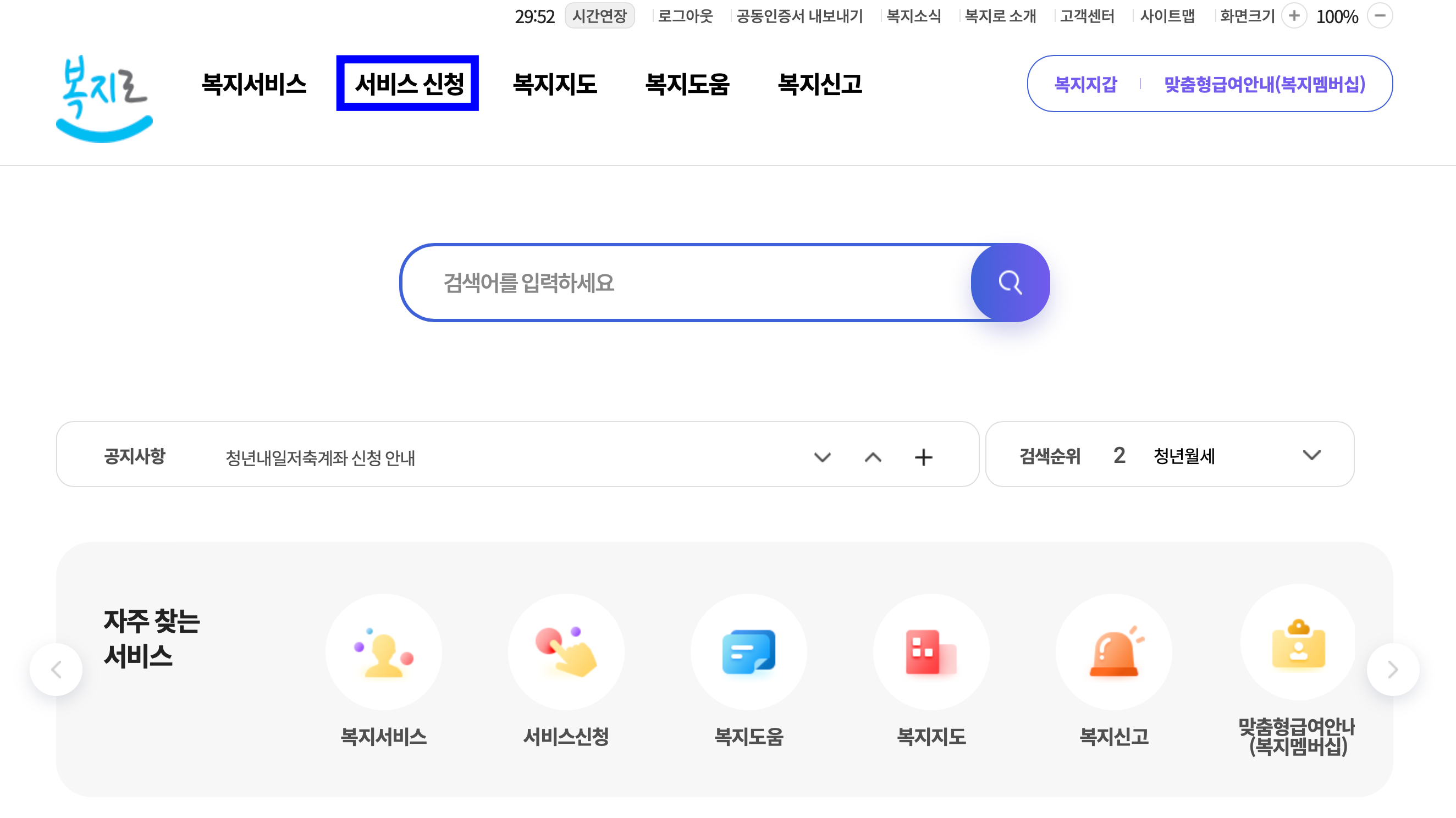Open the 복지지도 red building icon
The height and width of the screenshot is (818, 1456).
click(x=931, y=652)
